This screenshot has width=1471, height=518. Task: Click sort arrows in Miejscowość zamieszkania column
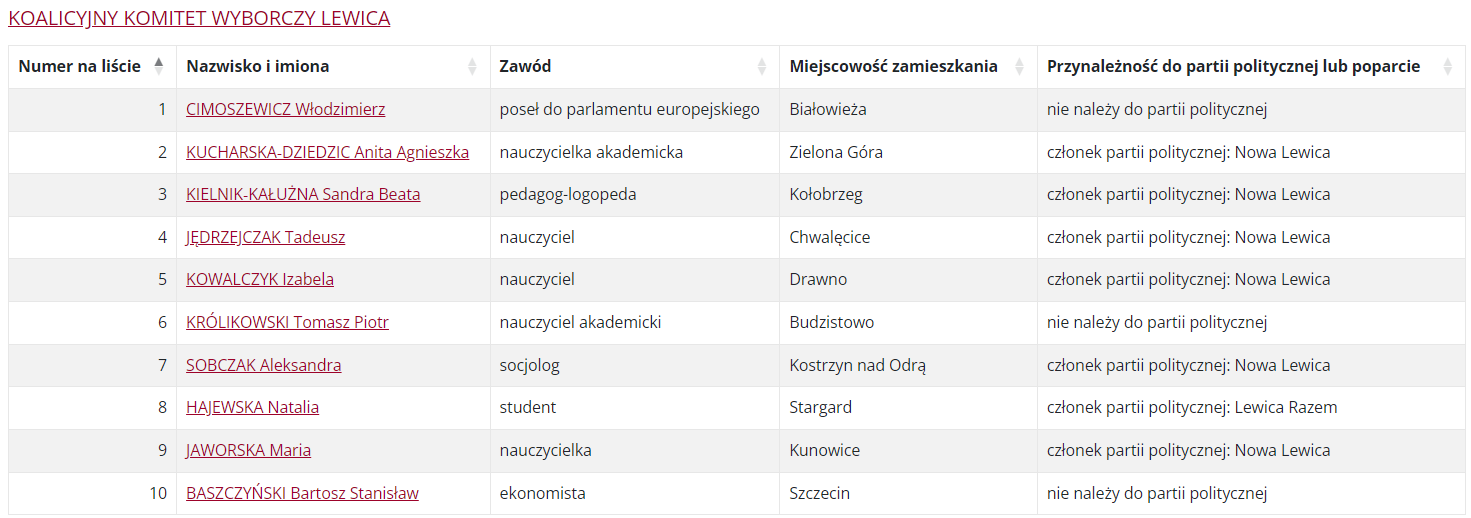(1019, 67)
